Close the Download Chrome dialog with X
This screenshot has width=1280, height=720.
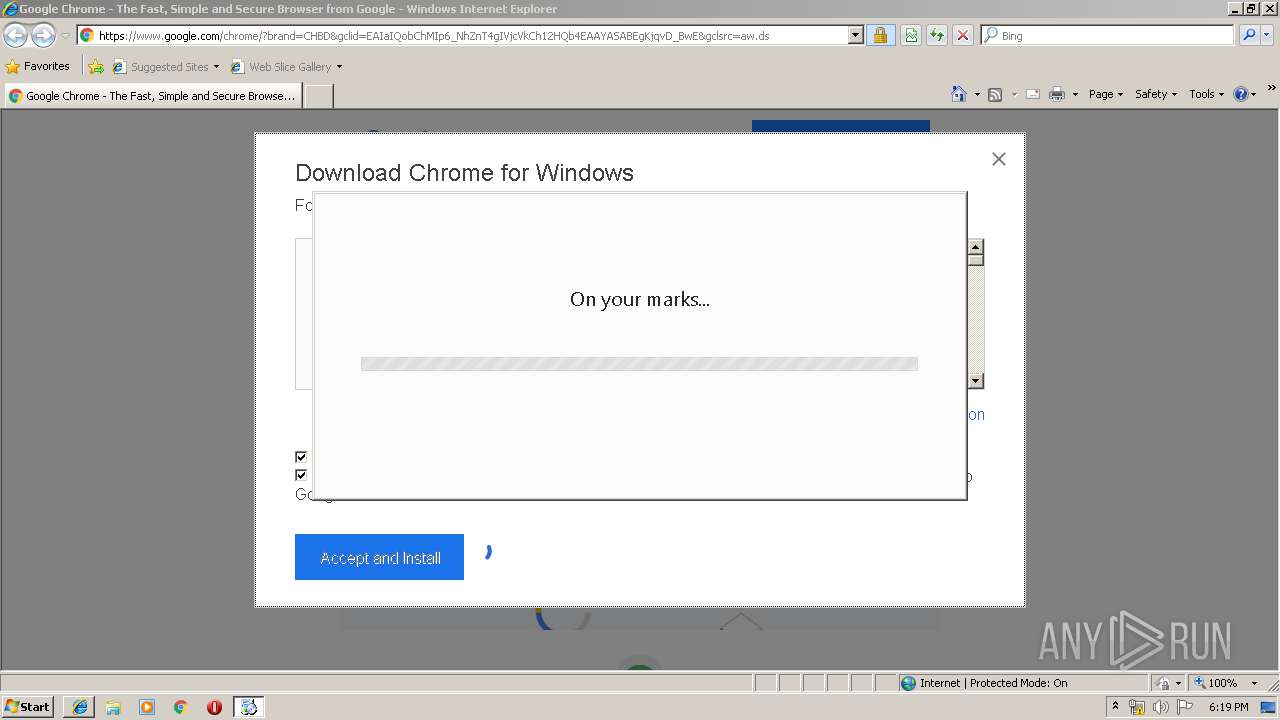(998, 159)
